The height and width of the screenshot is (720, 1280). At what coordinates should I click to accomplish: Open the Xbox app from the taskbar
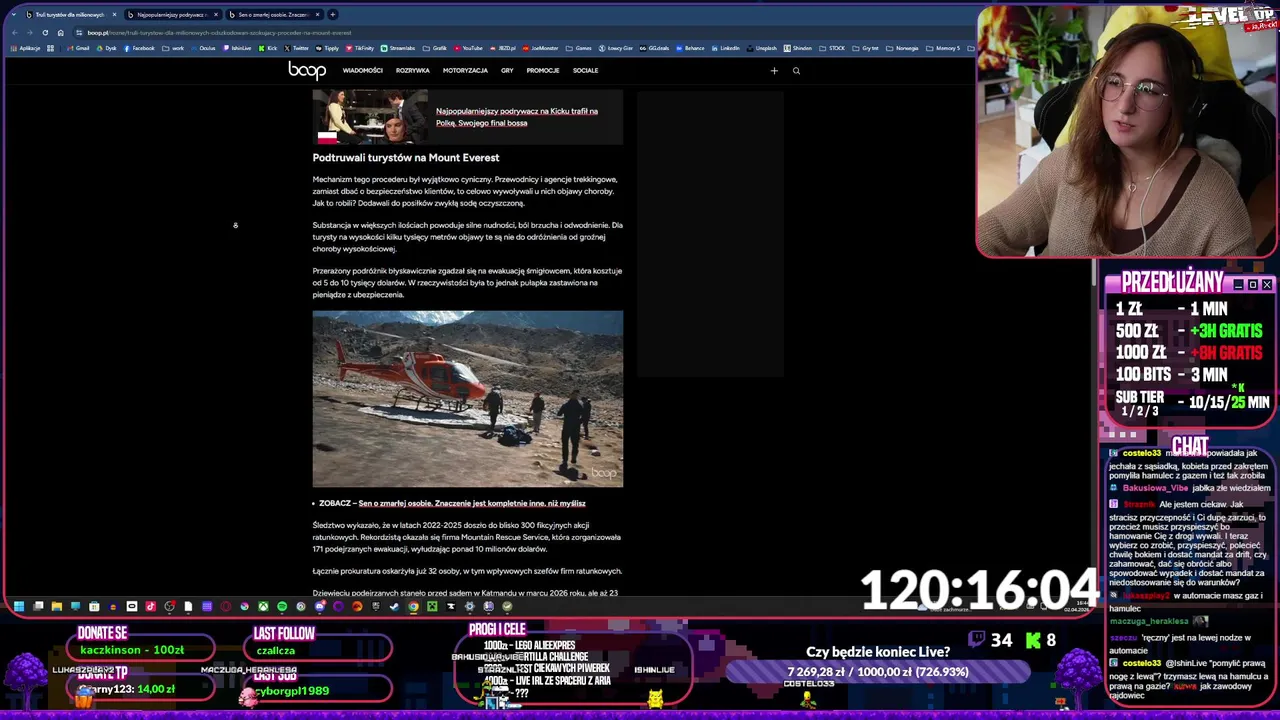point(264,606)
